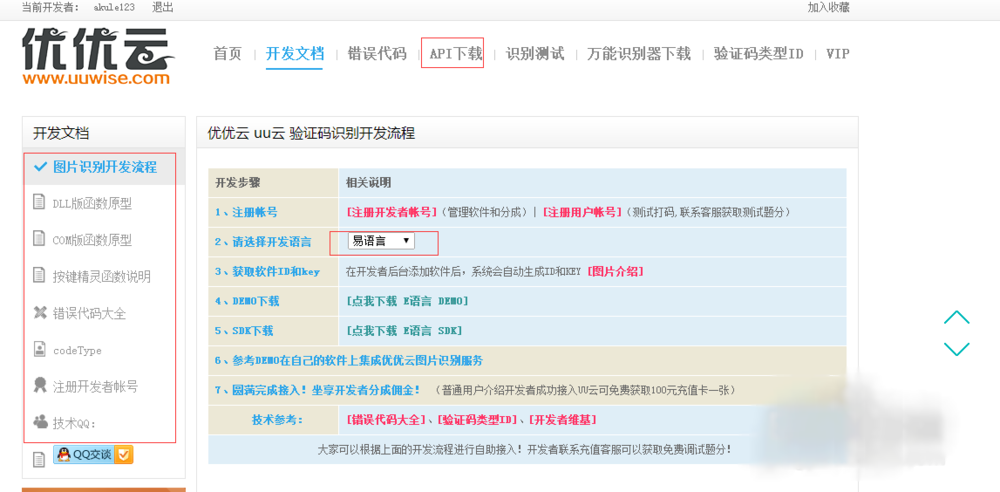The width and height of the screenshot is (1000, 492).
Task: Open DLL版函数原型 sidebar item
Action: coord(92,204)
